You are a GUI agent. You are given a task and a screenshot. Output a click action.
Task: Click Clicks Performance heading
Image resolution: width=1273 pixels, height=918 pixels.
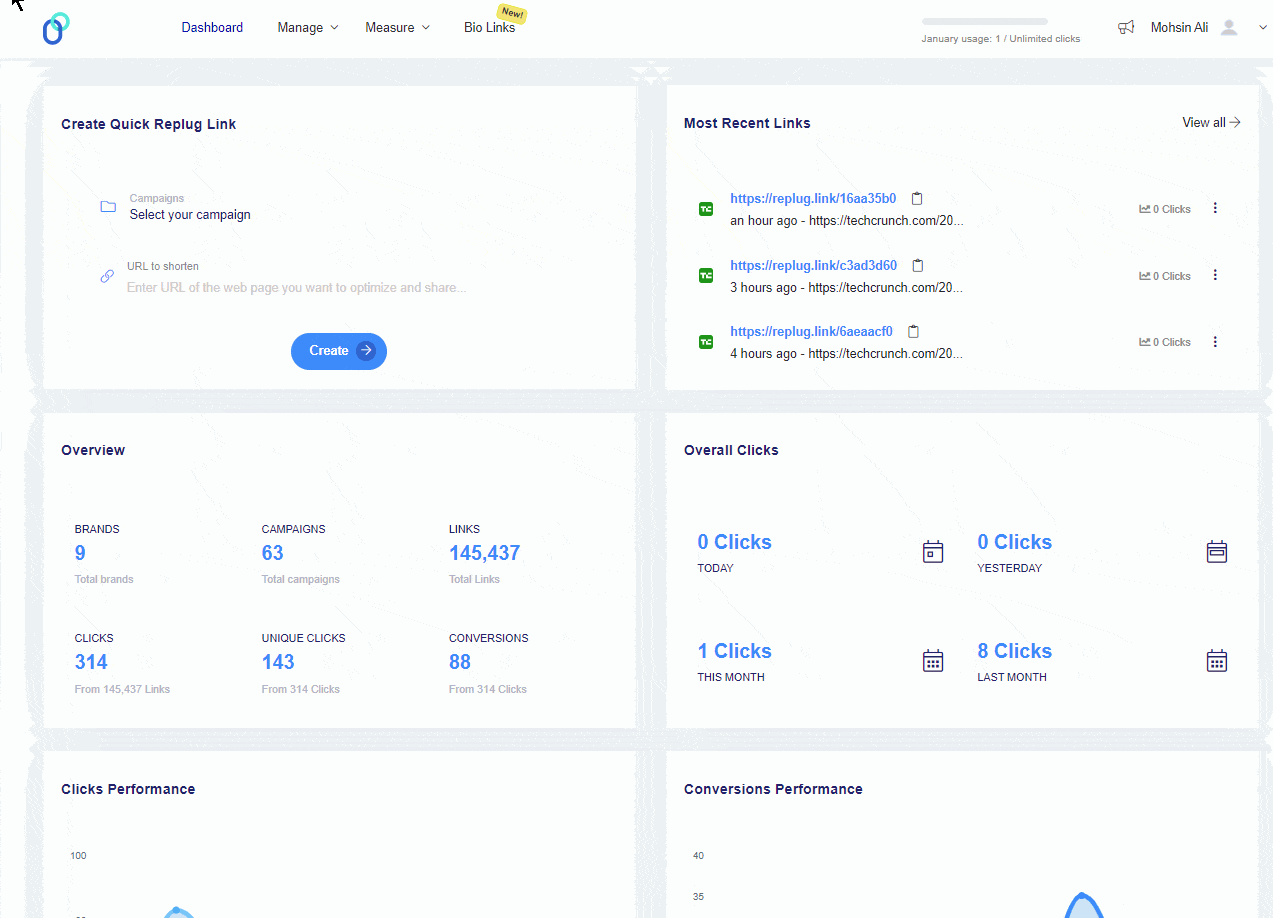[128, 789]
